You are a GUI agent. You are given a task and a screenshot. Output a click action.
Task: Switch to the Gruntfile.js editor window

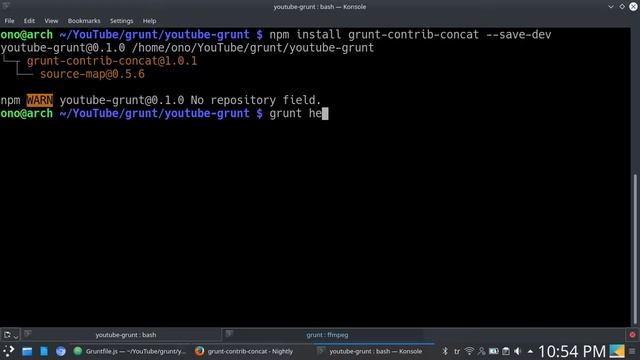(x=130, y=351)
